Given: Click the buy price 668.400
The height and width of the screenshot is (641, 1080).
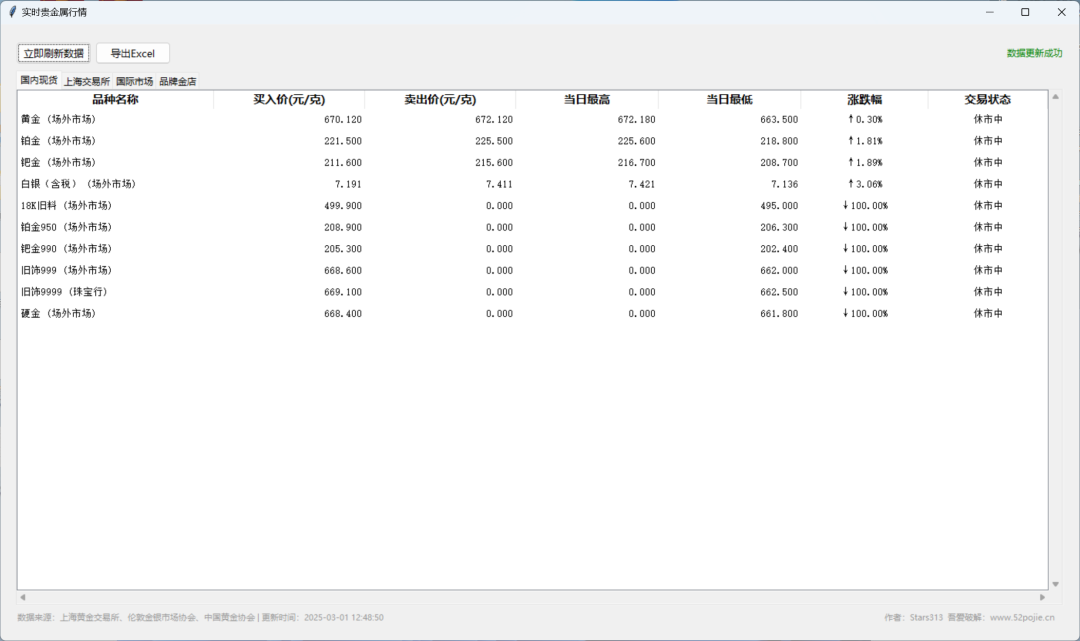Looking at the screenshot, I should pyautogui.click(x=343, y=313).
